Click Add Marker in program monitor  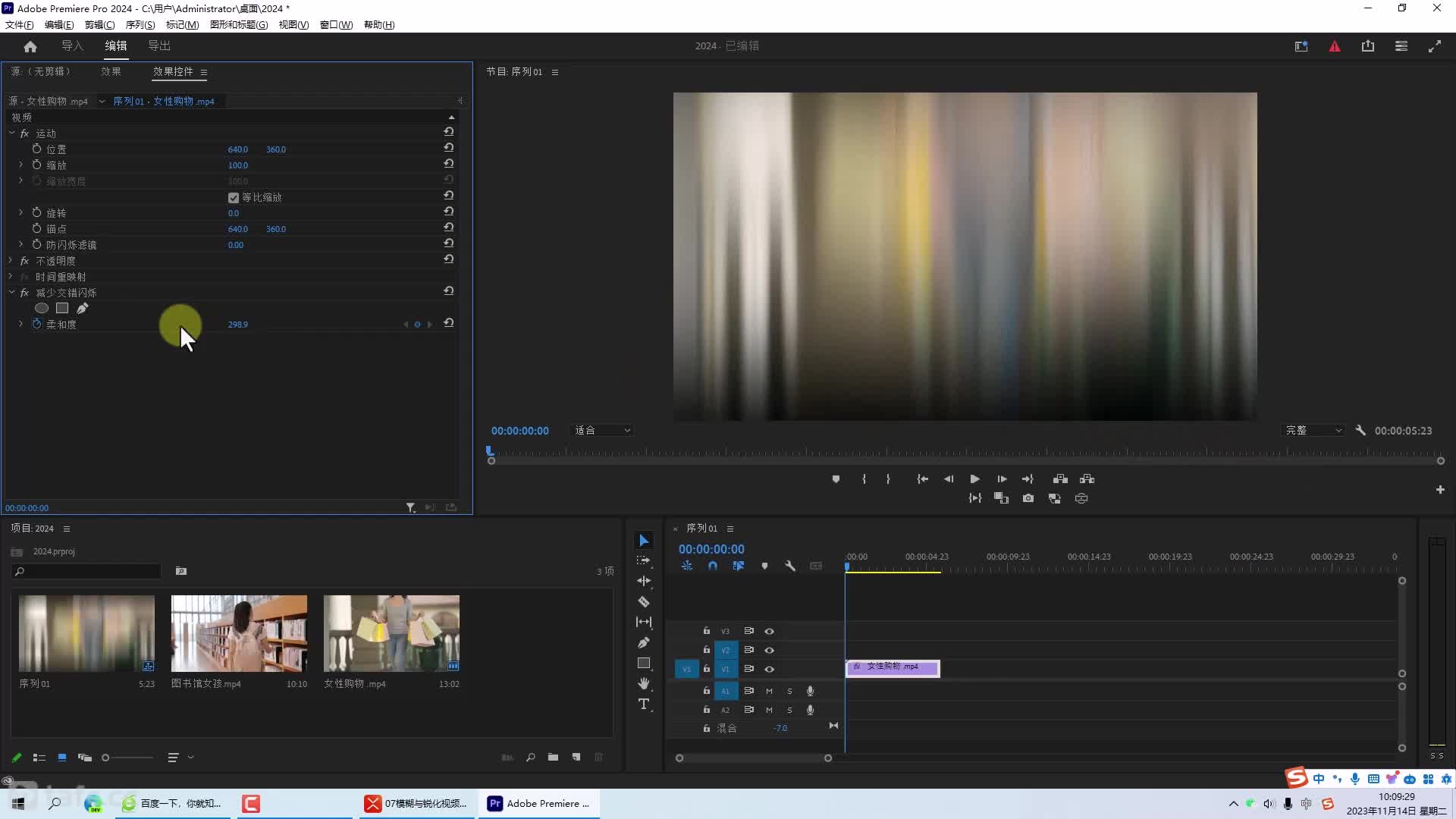click(836, 479)
